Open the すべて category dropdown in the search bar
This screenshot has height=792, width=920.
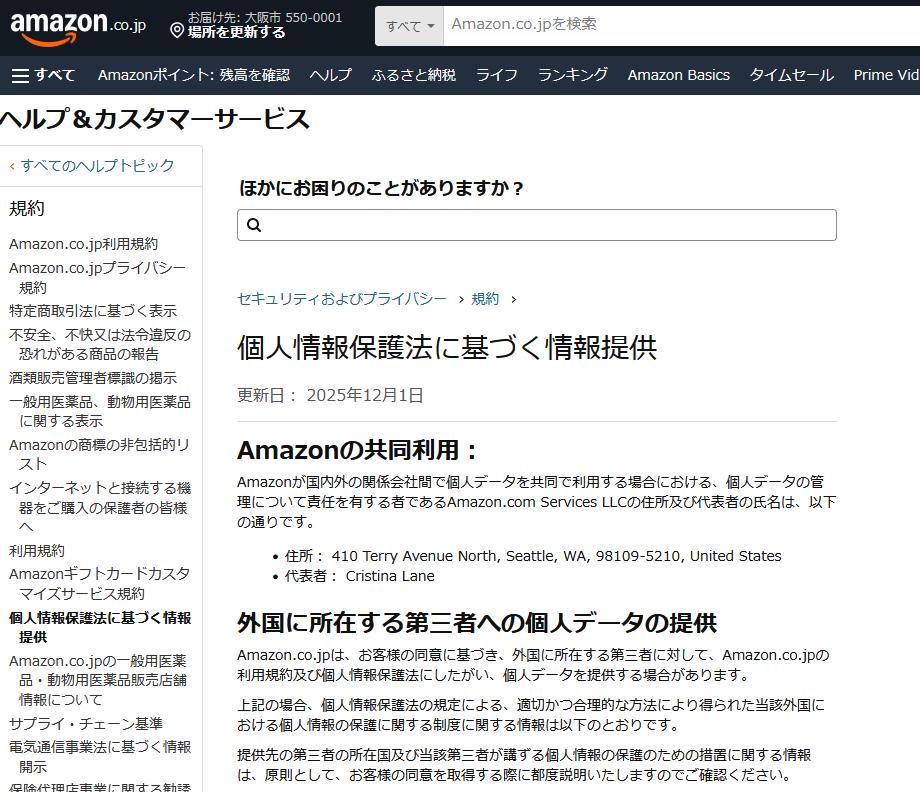coord(408,25)
